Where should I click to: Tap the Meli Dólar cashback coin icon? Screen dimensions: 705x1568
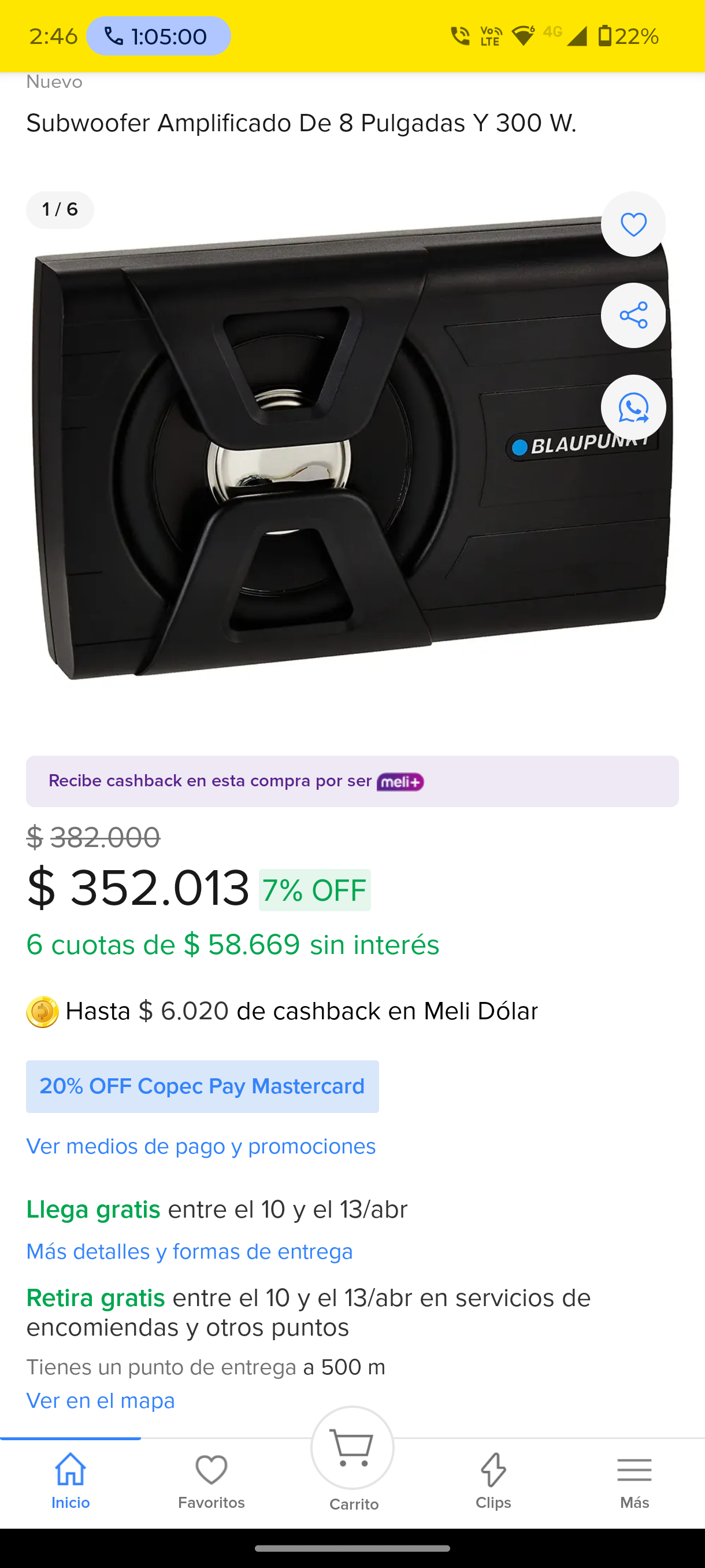pyautogui.click(x=42, y=1011)
